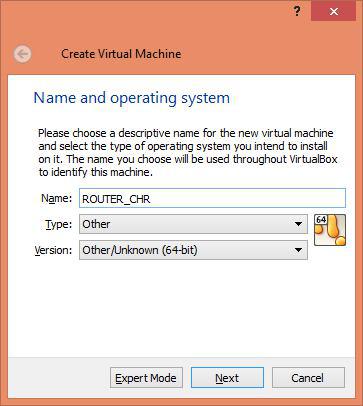Cancel the virtual machine creation

click(308, 378)
